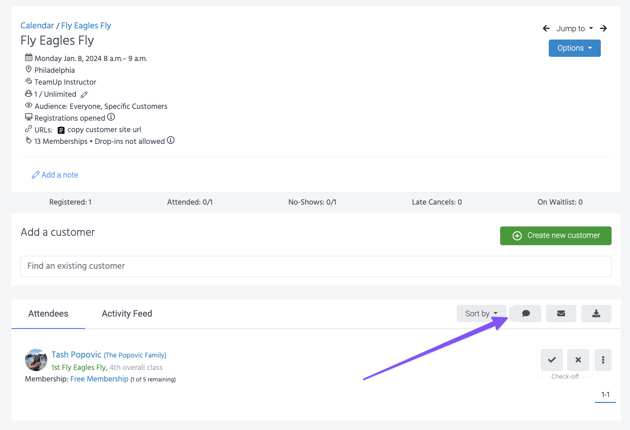Click the registrations opened info icon
The width and height of the screenshot is (630, 430).
point(111,118)
